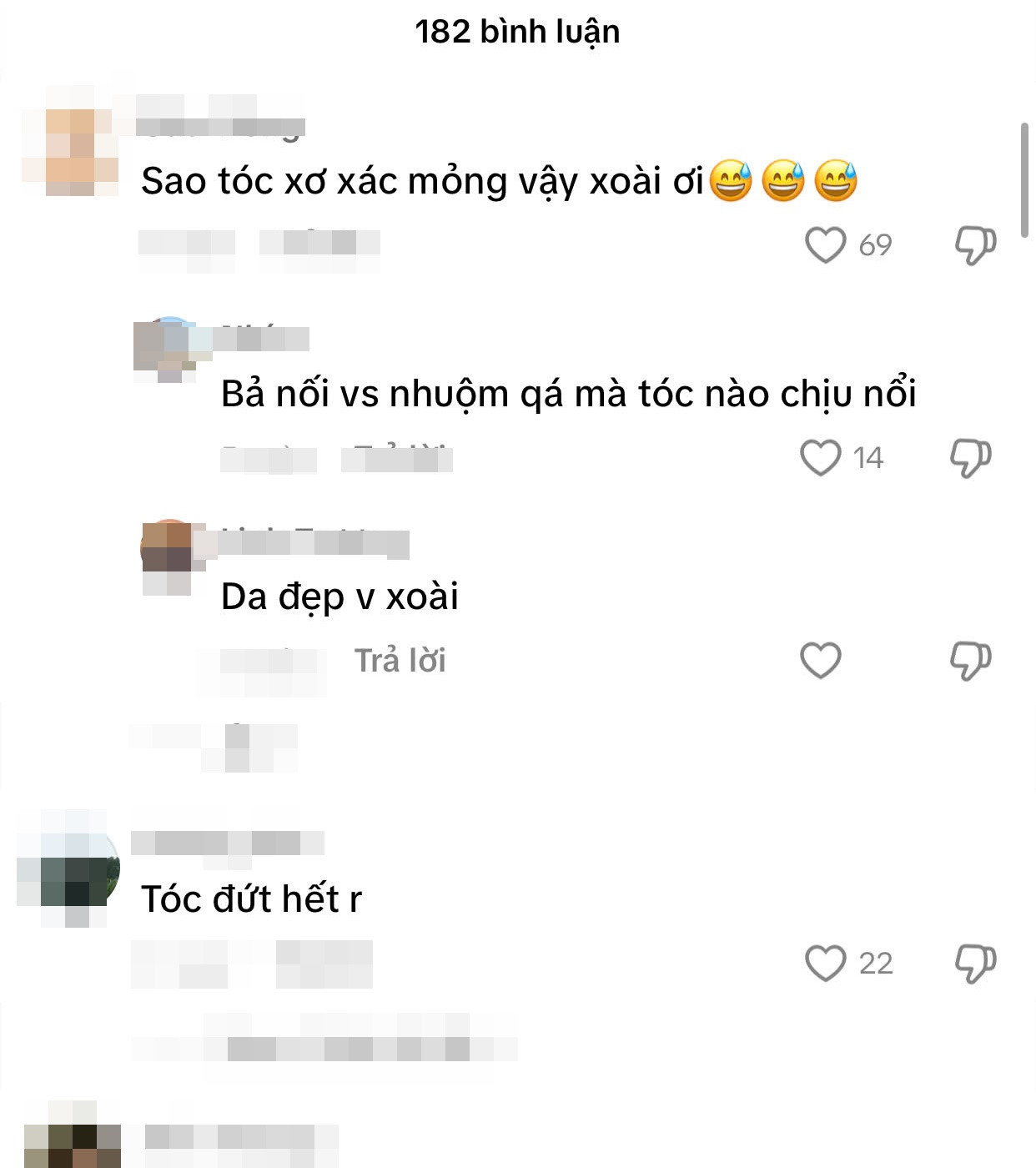This screenshot has width=1036, height=1168.
Task: Click the comments scrollbar handle
Action: tap(1025, 180)
